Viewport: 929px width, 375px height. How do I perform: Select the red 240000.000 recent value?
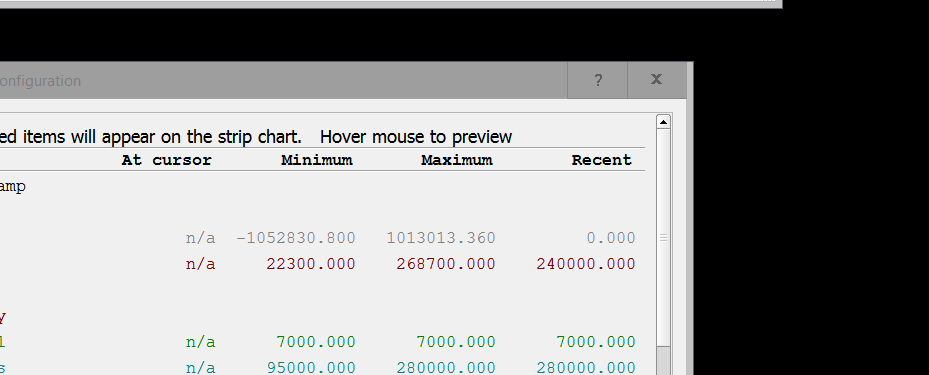coord(586,264)
